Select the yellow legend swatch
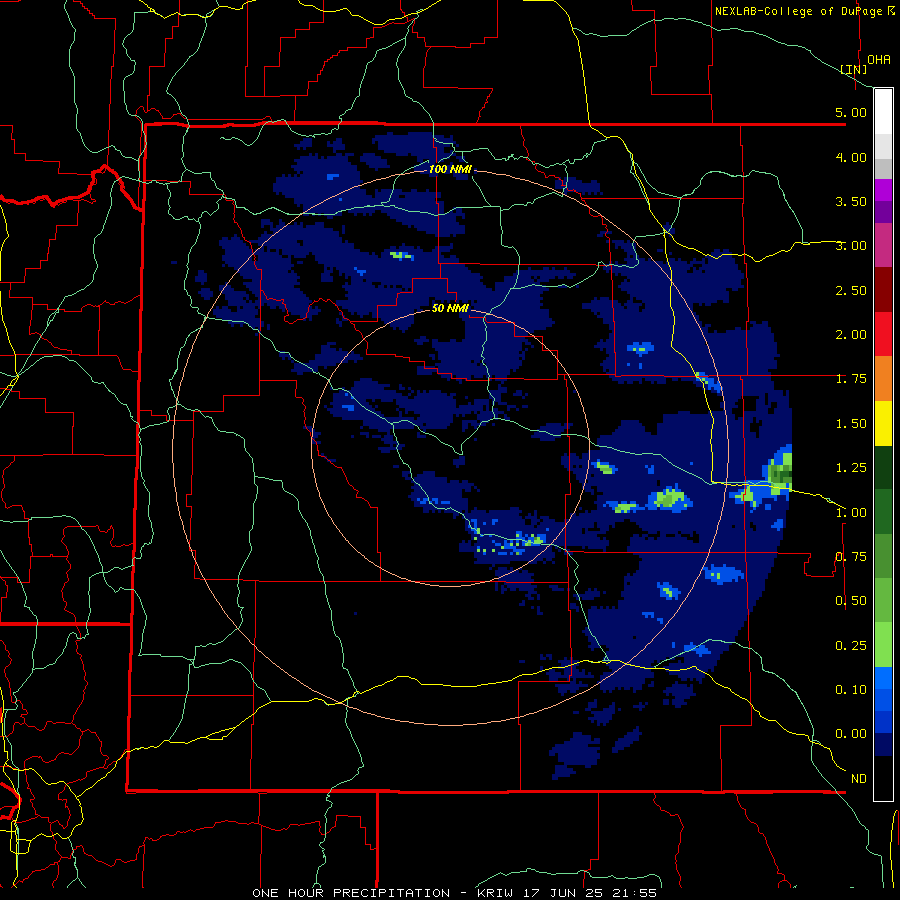 coord(883,423)
